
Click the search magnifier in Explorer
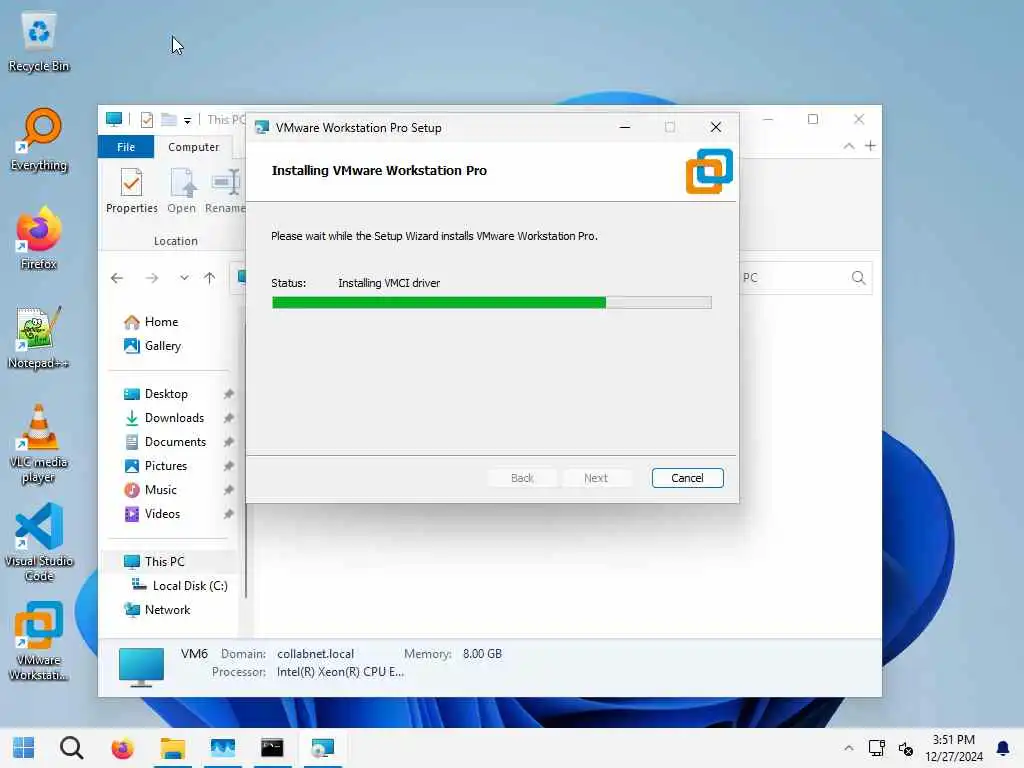tap(858, 278)
